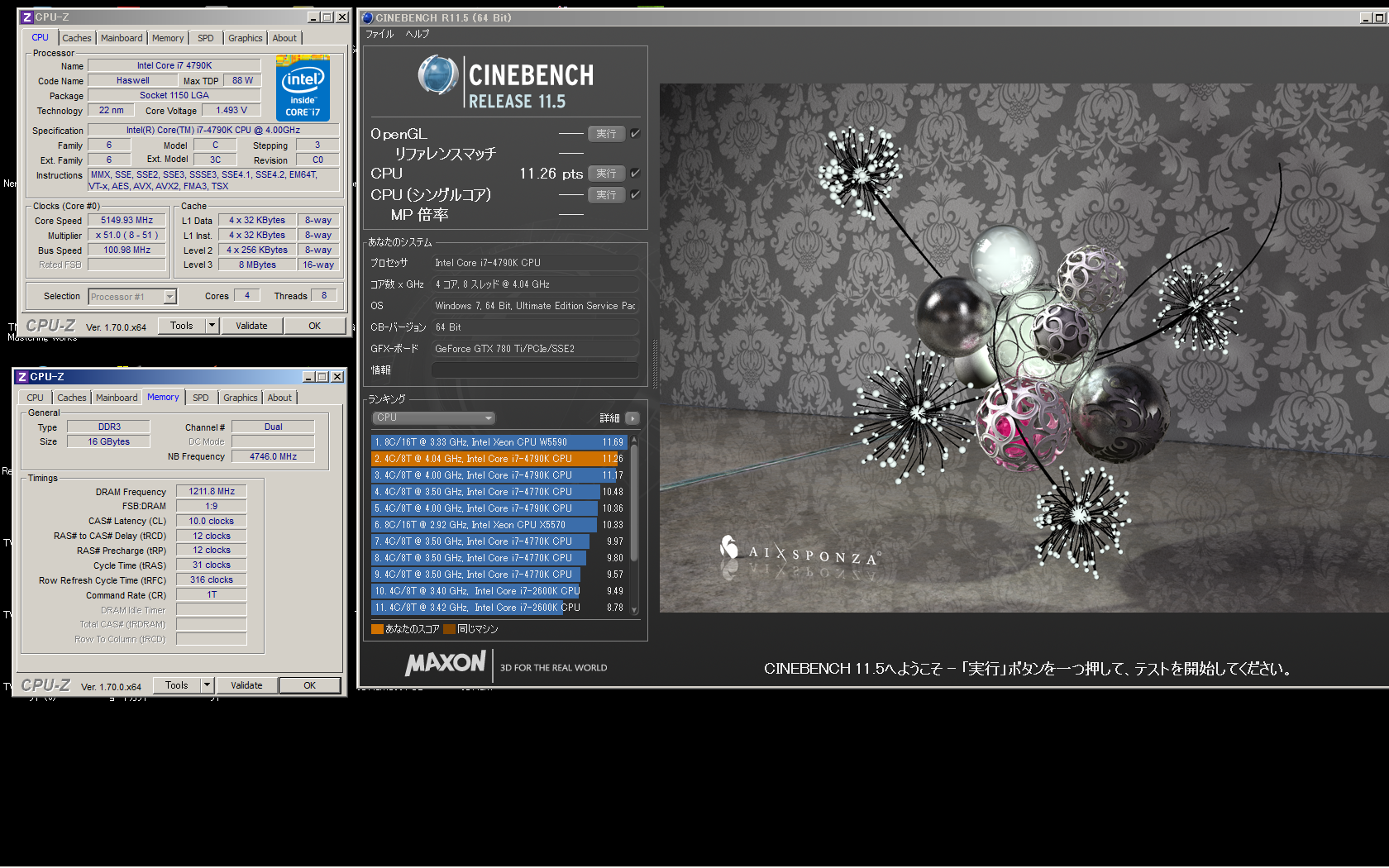
Task: Click the MAXON logo
Action: (446, 663)
